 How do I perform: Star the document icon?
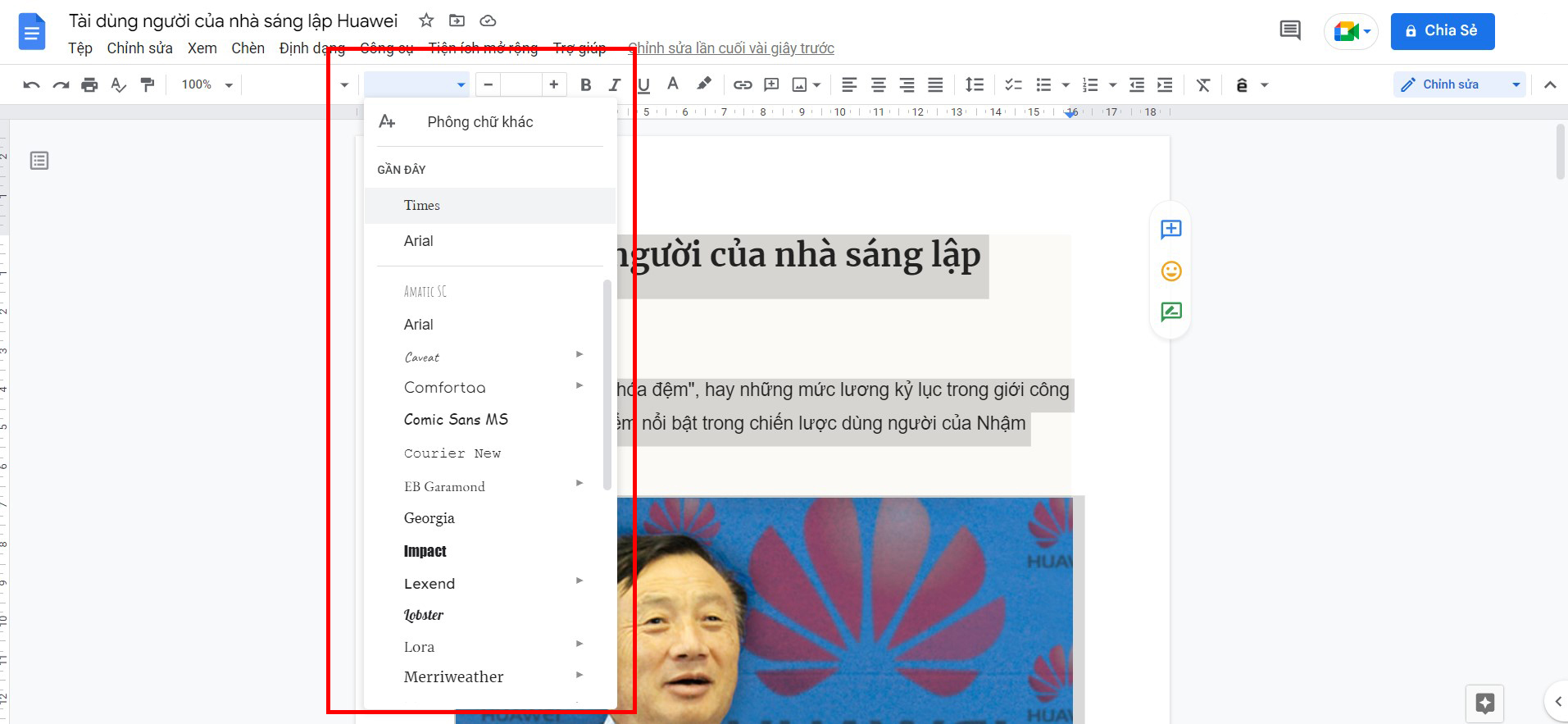coord(426,20)
